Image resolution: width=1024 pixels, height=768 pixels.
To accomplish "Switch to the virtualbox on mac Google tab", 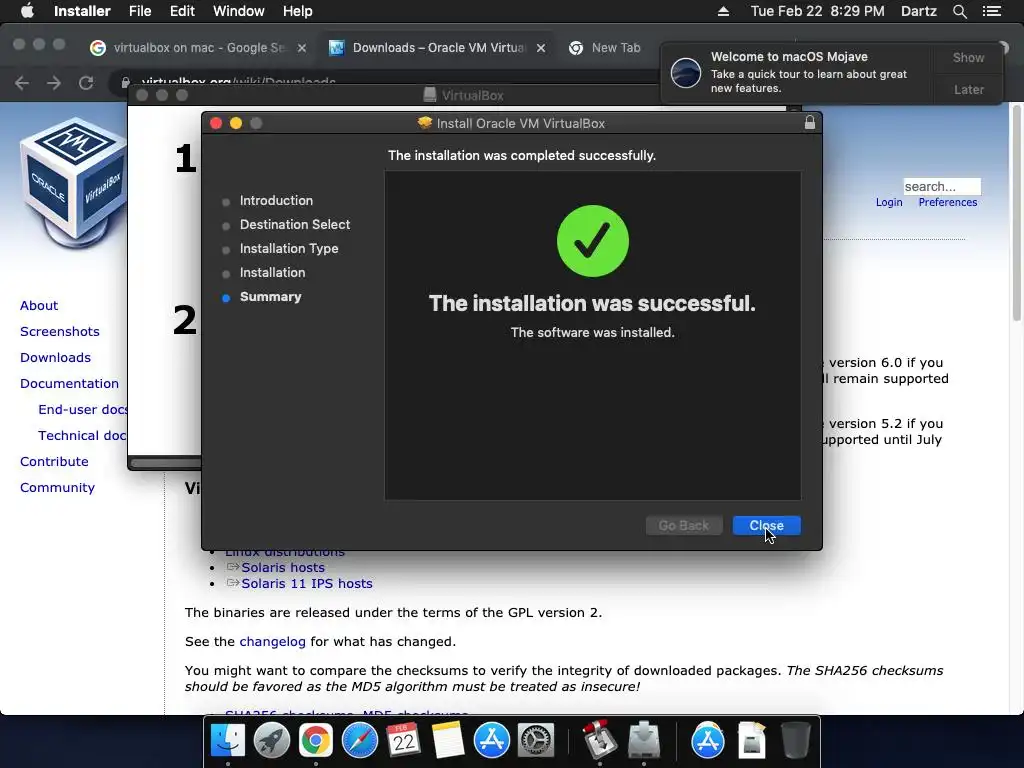I will point(199,48).
